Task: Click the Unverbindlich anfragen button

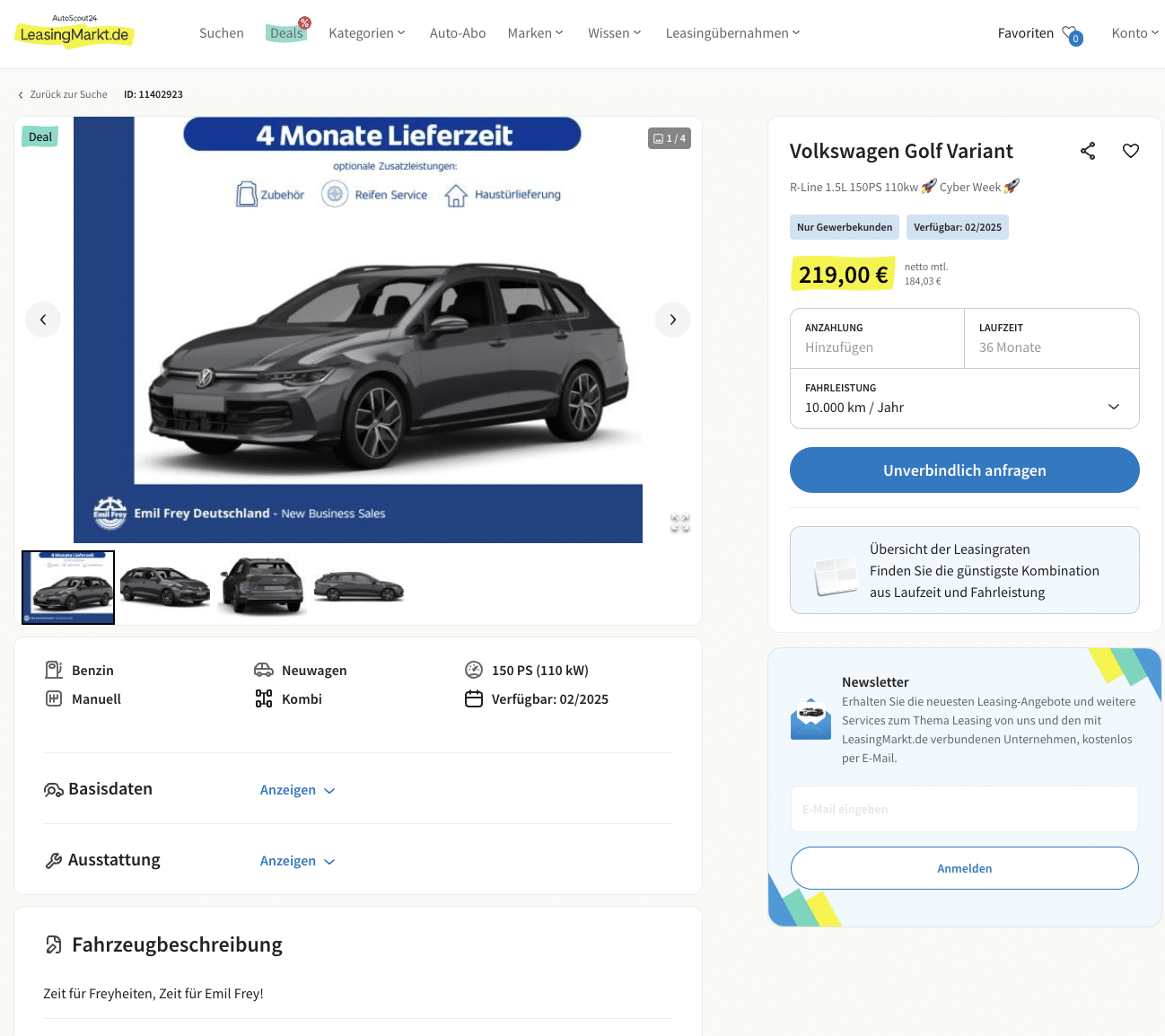Action: 965,470
